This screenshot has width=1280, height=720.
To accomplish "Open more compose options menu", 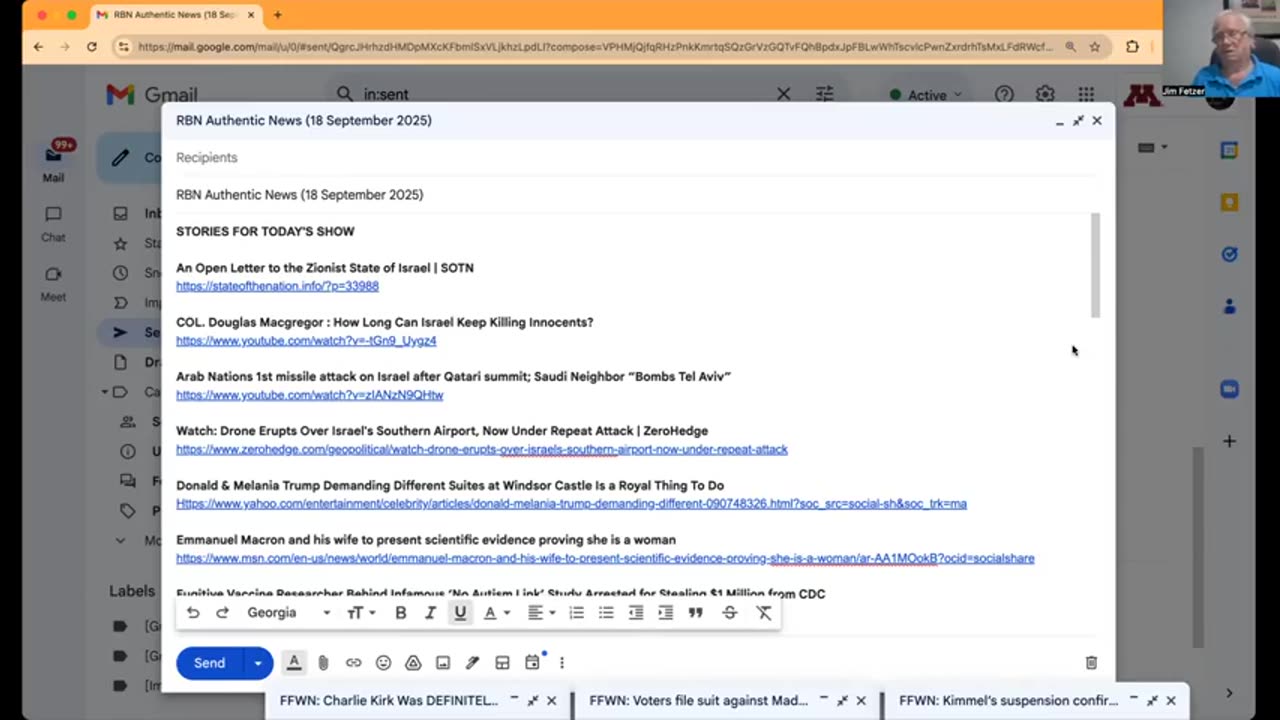I will (x=562, y=662).
